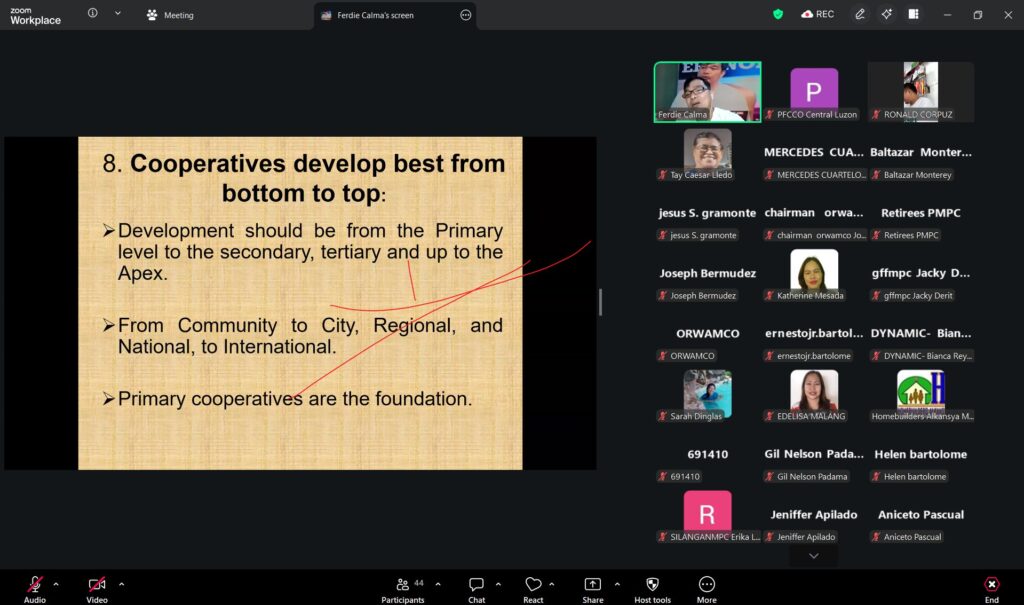1024x605 pixels.
Task: Click the Share screen icon
Action: (593, 585)
